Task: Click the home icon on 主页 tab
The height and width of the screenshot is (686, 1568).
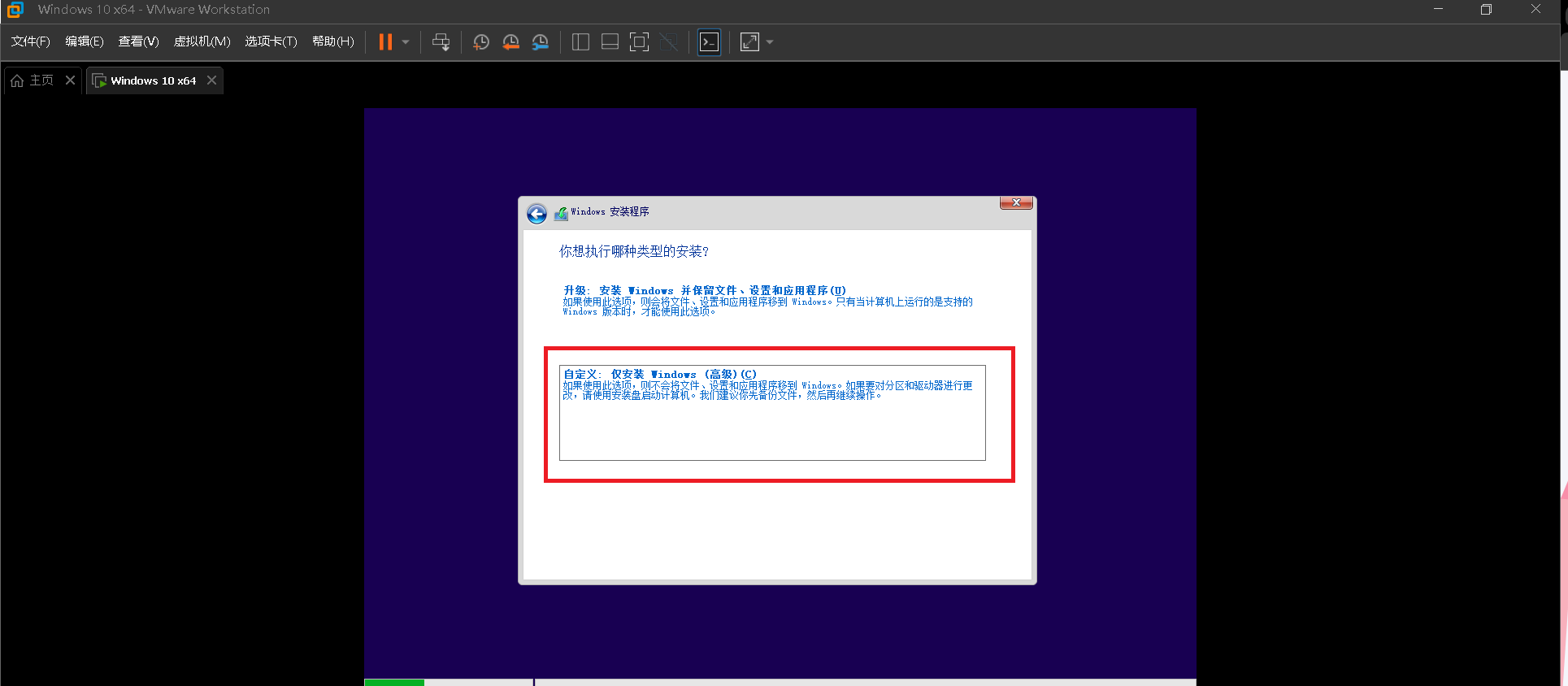Action: 17,80
